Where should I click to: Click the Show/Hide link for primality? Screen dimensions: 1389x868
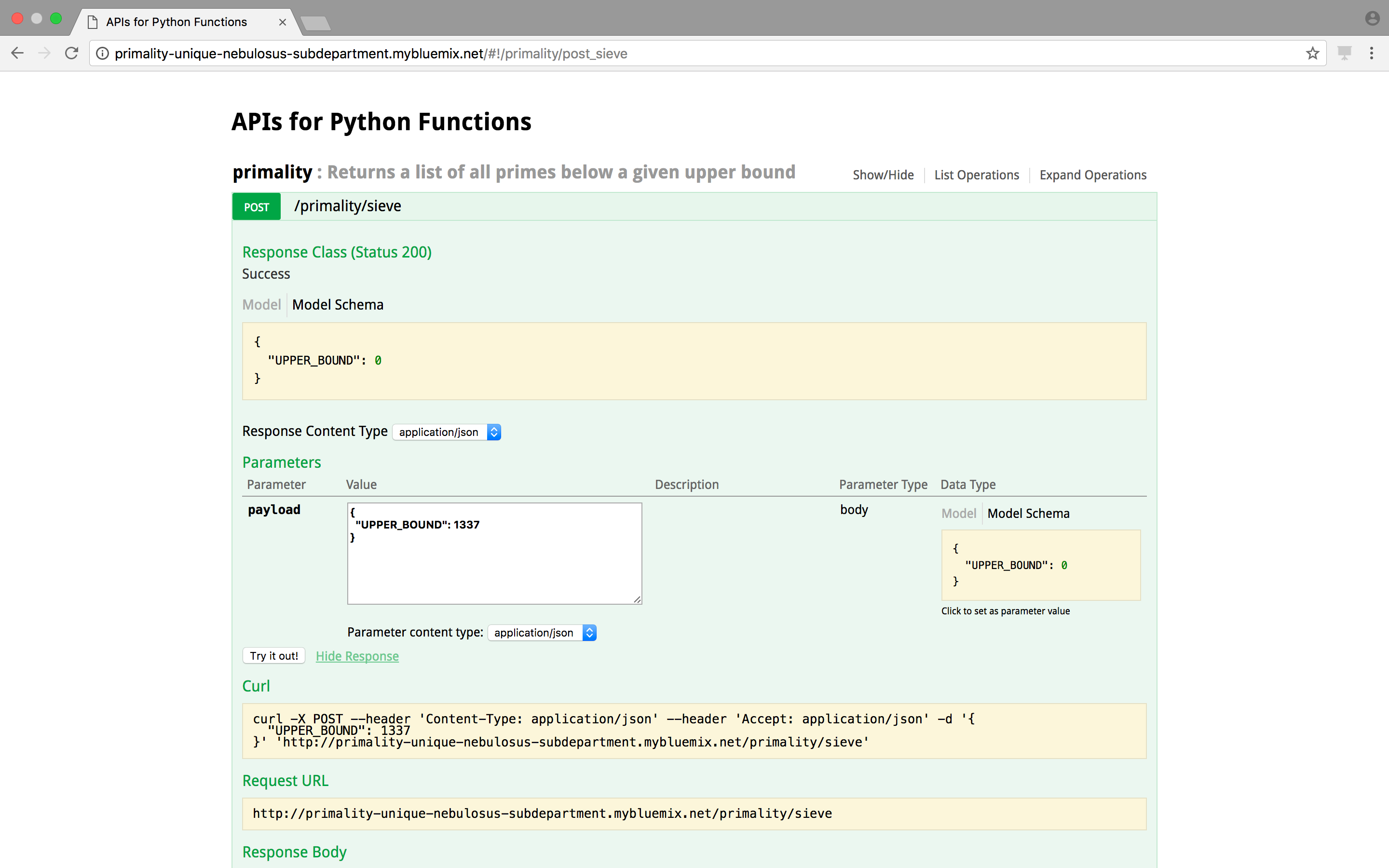883,175
